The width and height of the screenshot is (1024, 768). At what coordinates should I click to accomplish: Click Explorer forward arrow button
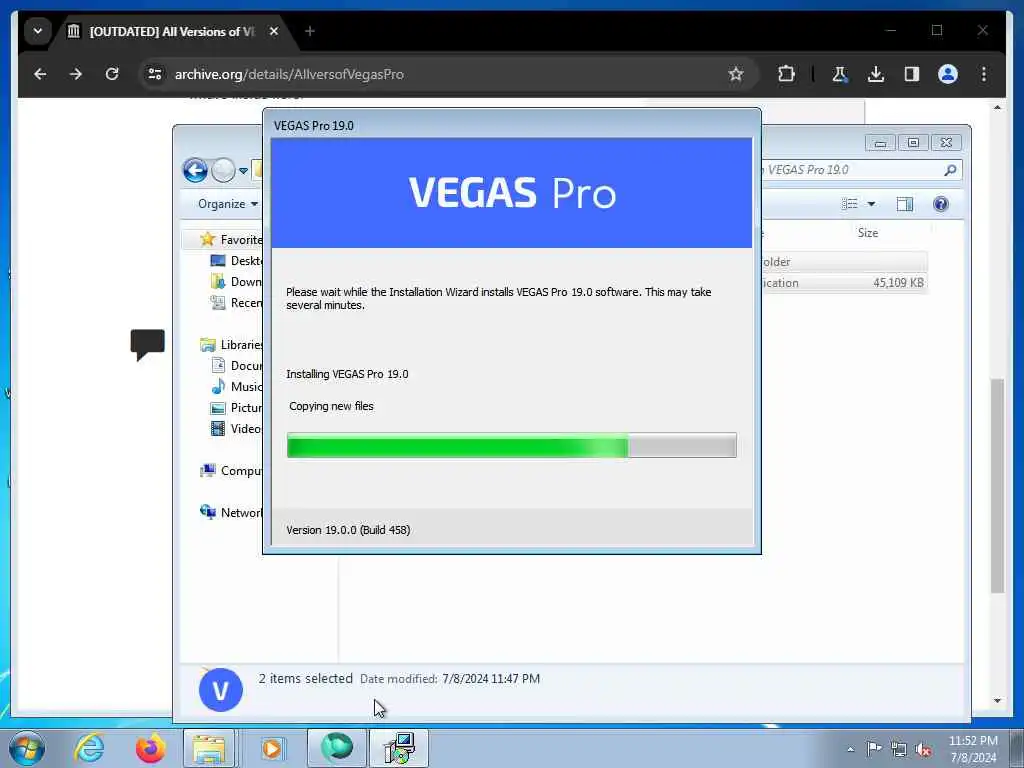point(223,170)
